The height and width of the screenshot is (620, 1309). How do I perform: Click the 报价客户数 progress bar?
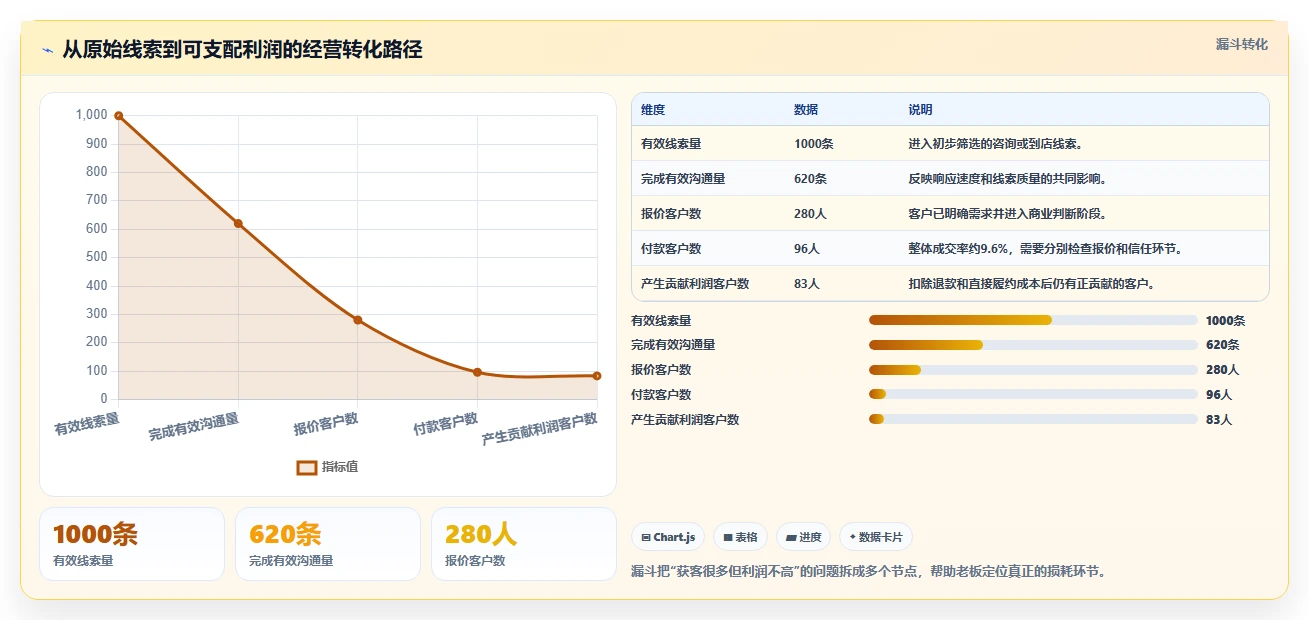tap(1033, 370)
